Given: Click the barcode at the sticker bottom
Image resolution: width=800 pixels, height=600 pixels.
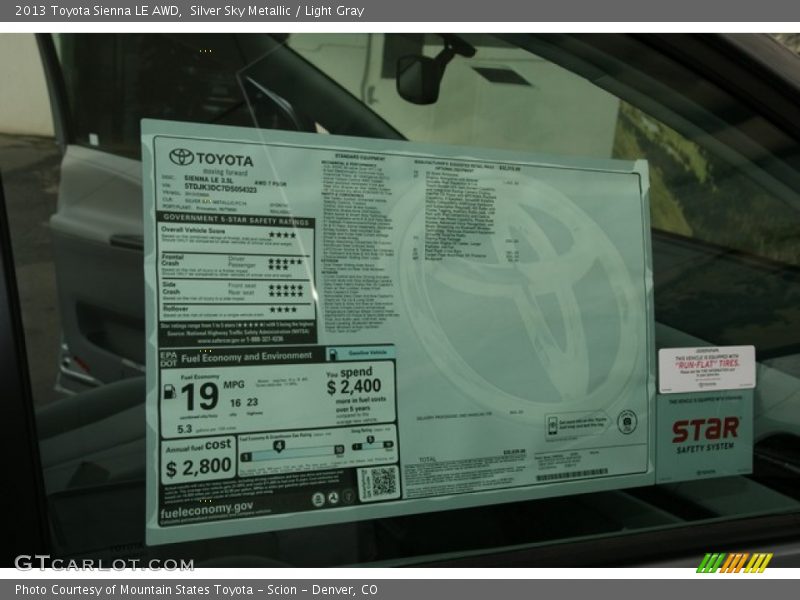Looking at the screenshot, I should [x=572, y=475].
